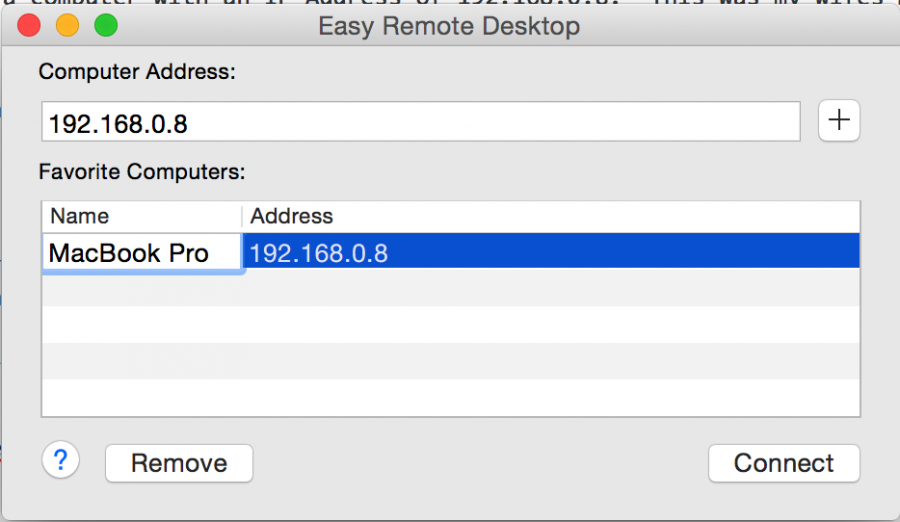Click the empty fourth row in favorites

450,360
